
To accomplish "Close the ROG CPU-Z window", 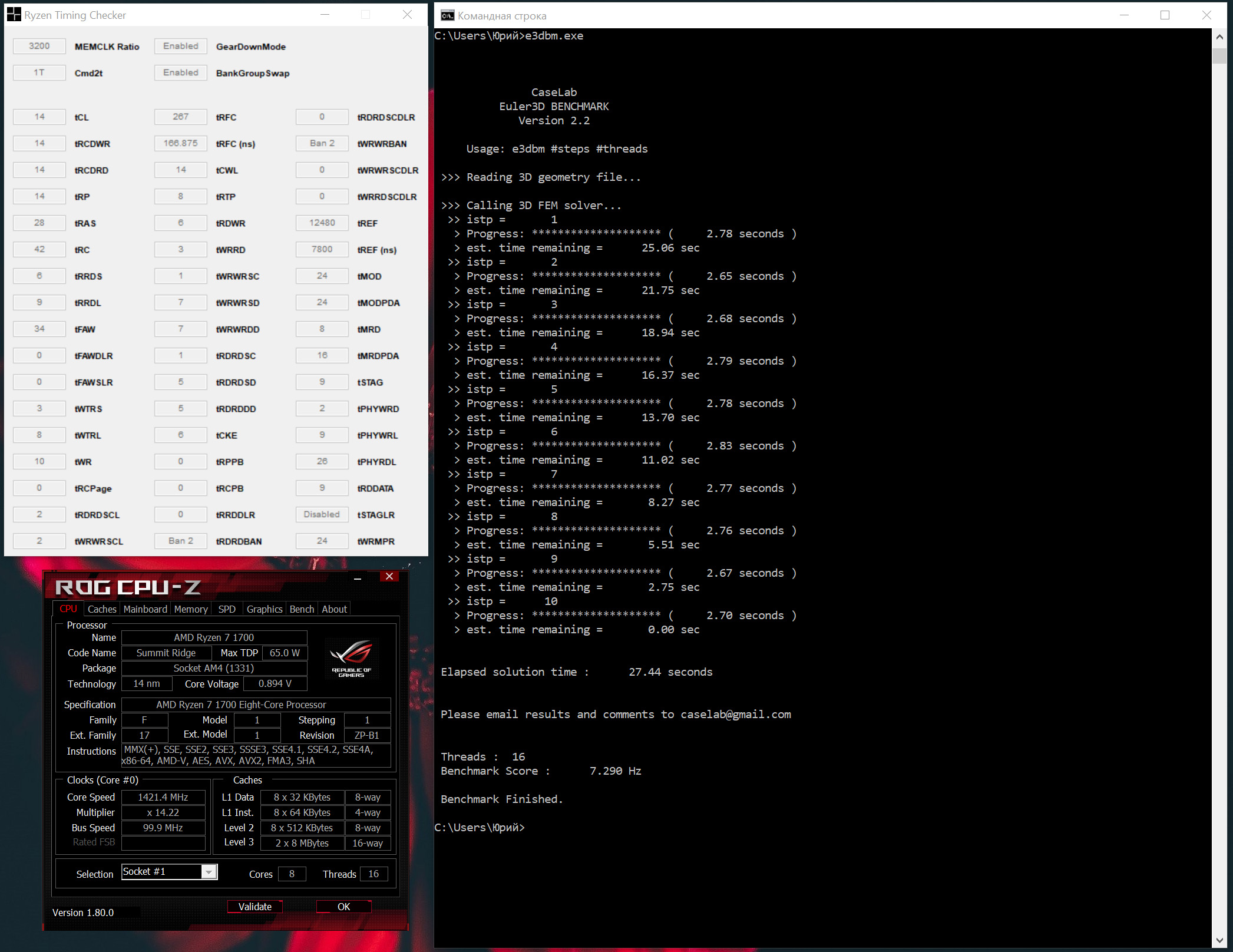I will click(x=389, y=577).
